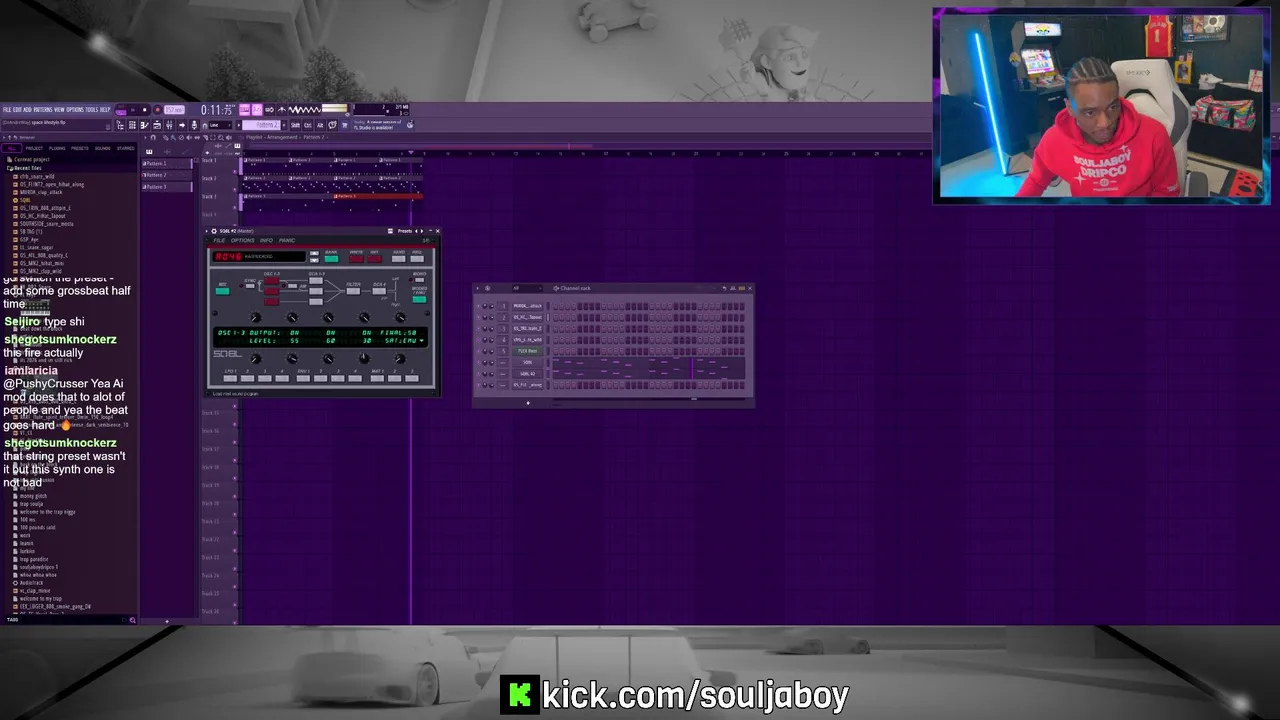Screen dimensions: 1280x720
Task: Click the FILTER block button in SQ8L
Action: [353, 291]
